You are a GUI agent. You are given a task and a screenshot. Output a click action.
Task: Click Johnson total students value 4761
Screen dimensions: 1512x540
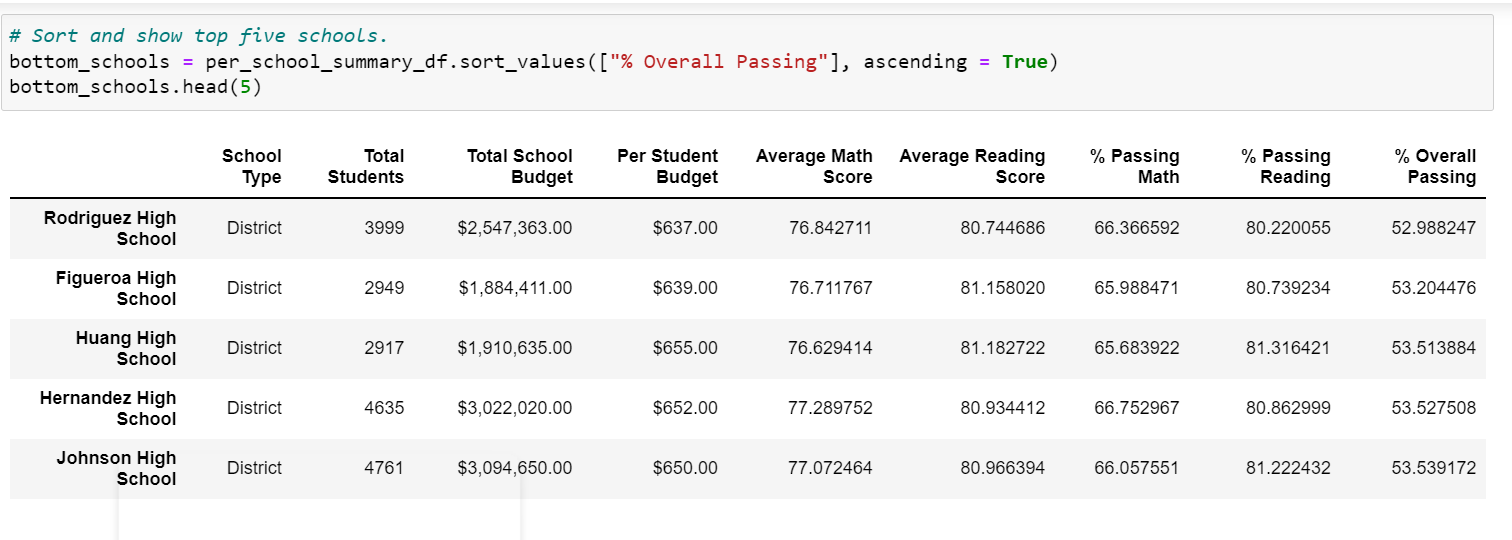(x=385, y=468)
